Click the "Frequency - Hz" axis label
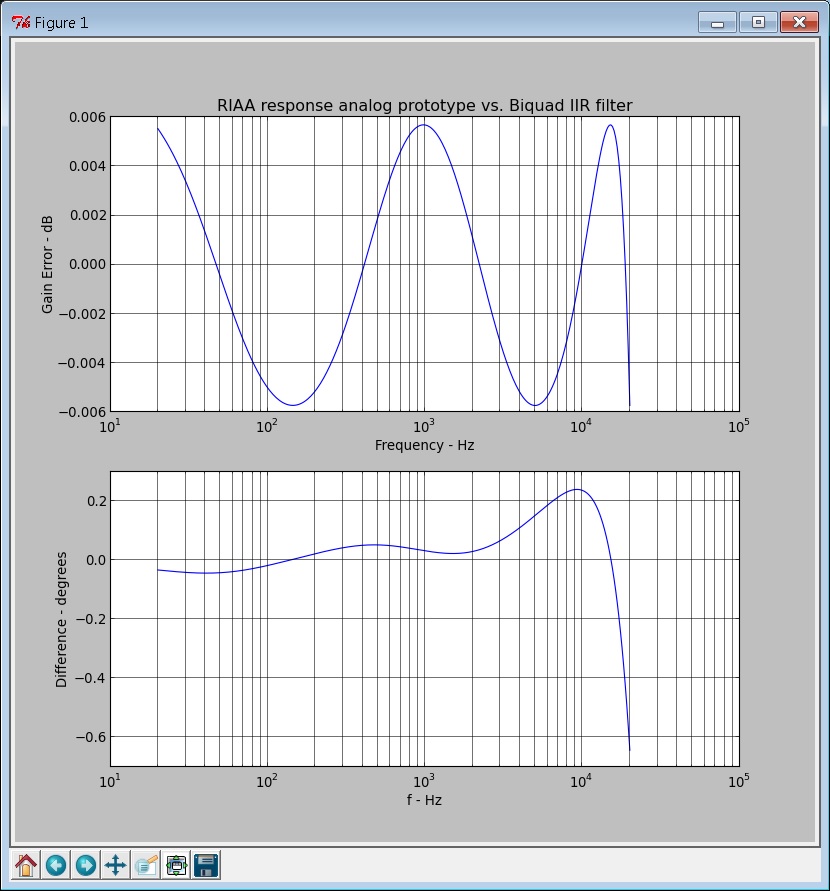 click(424, 445)
